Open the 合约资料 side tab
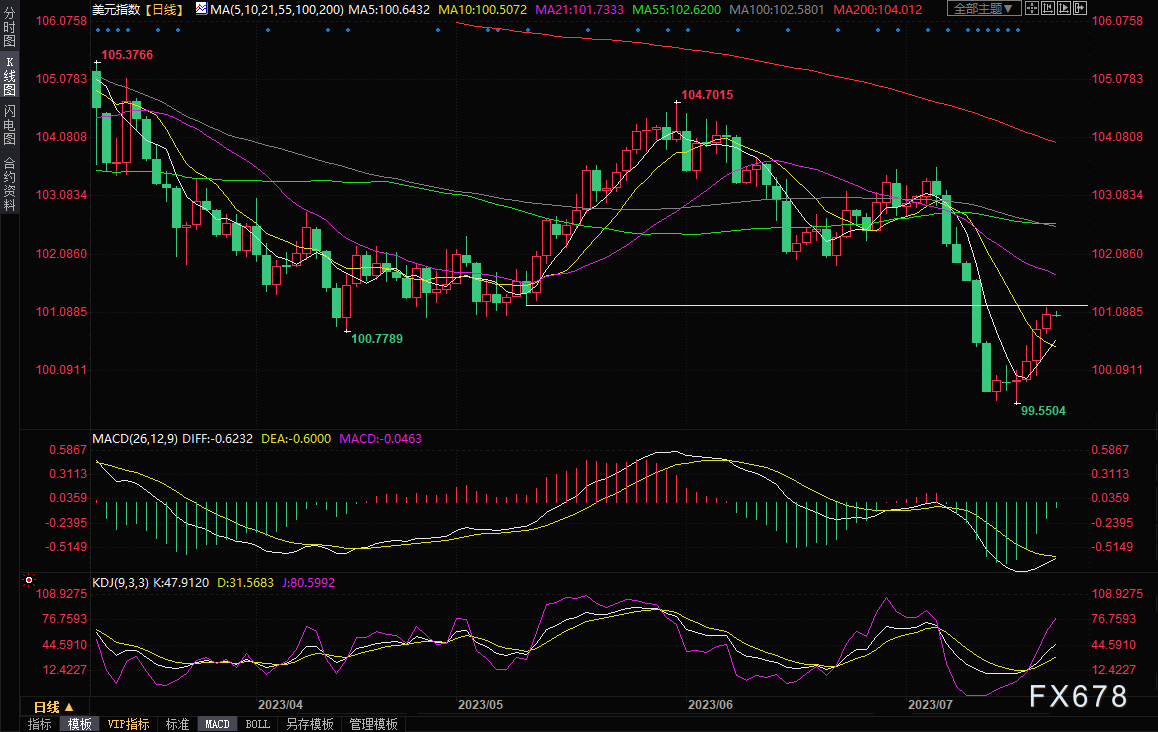 10,183
